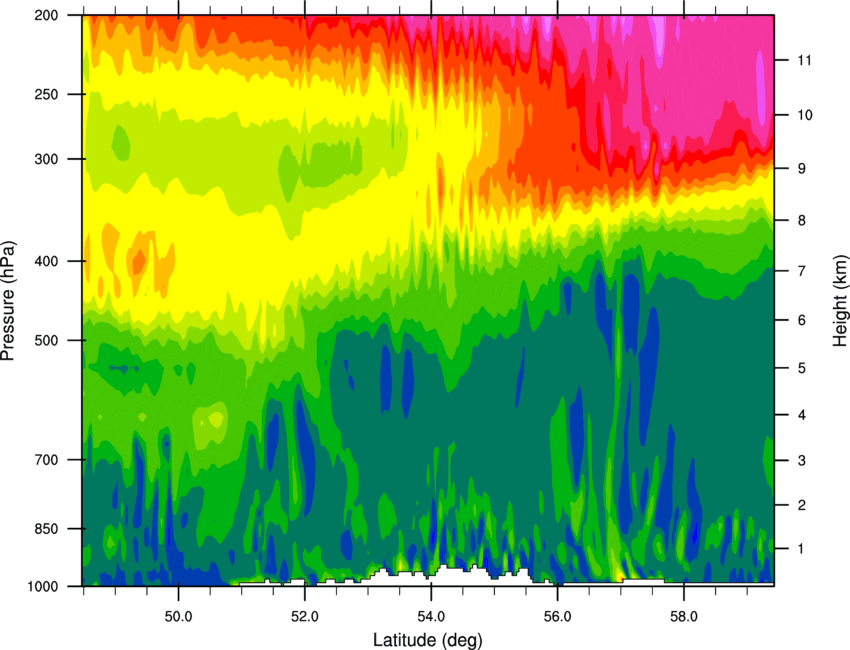
Task: Click the 56.0 latitude tick label
Action: (x=557, y=616)
